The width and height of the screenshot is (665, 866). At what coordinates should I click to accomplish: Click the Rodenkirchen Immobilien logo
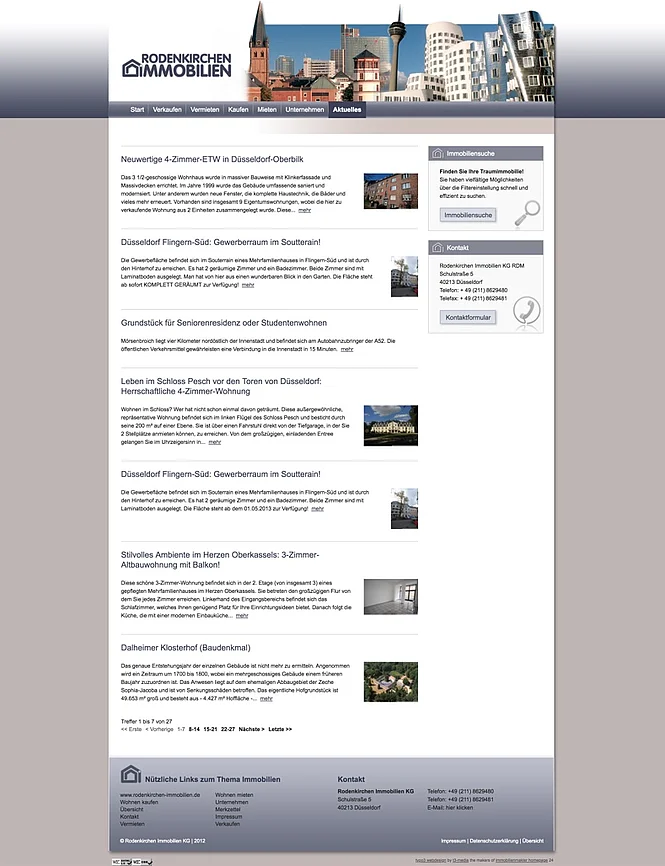pos(176,65)
